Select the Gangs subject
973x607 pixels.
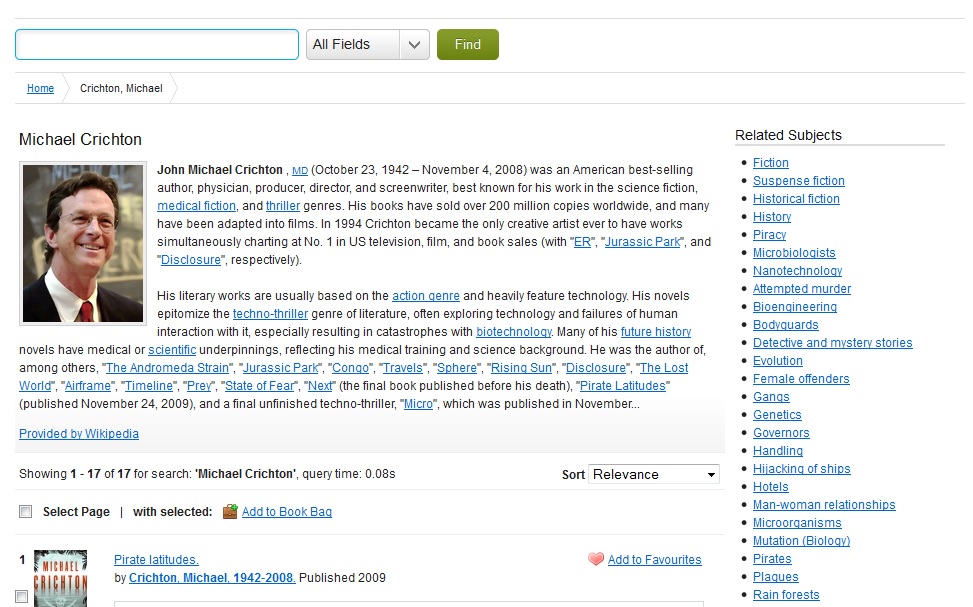pyautogui.click(x=771, y=397)
